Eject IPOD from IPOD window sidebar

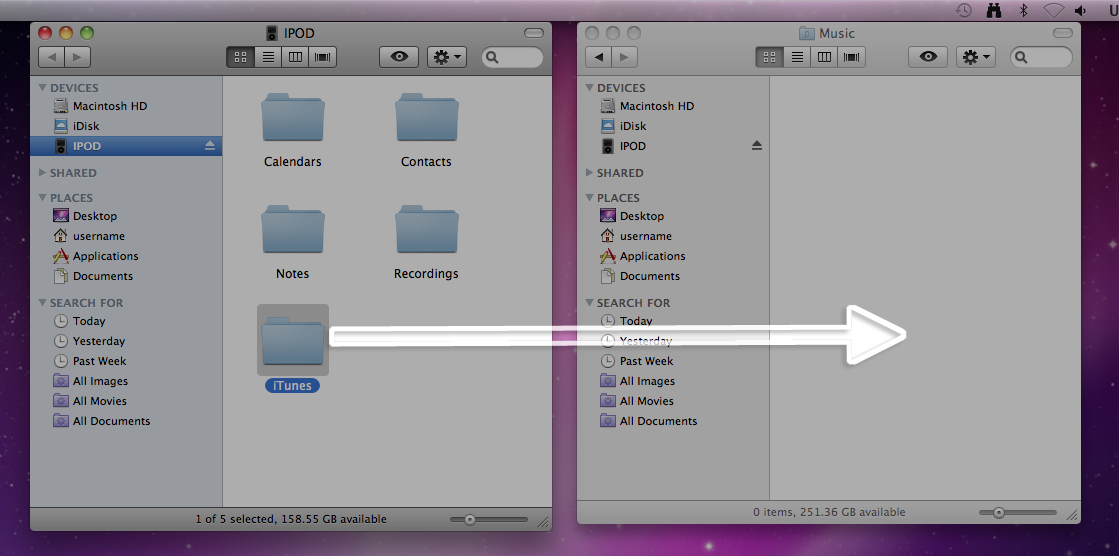210,146
